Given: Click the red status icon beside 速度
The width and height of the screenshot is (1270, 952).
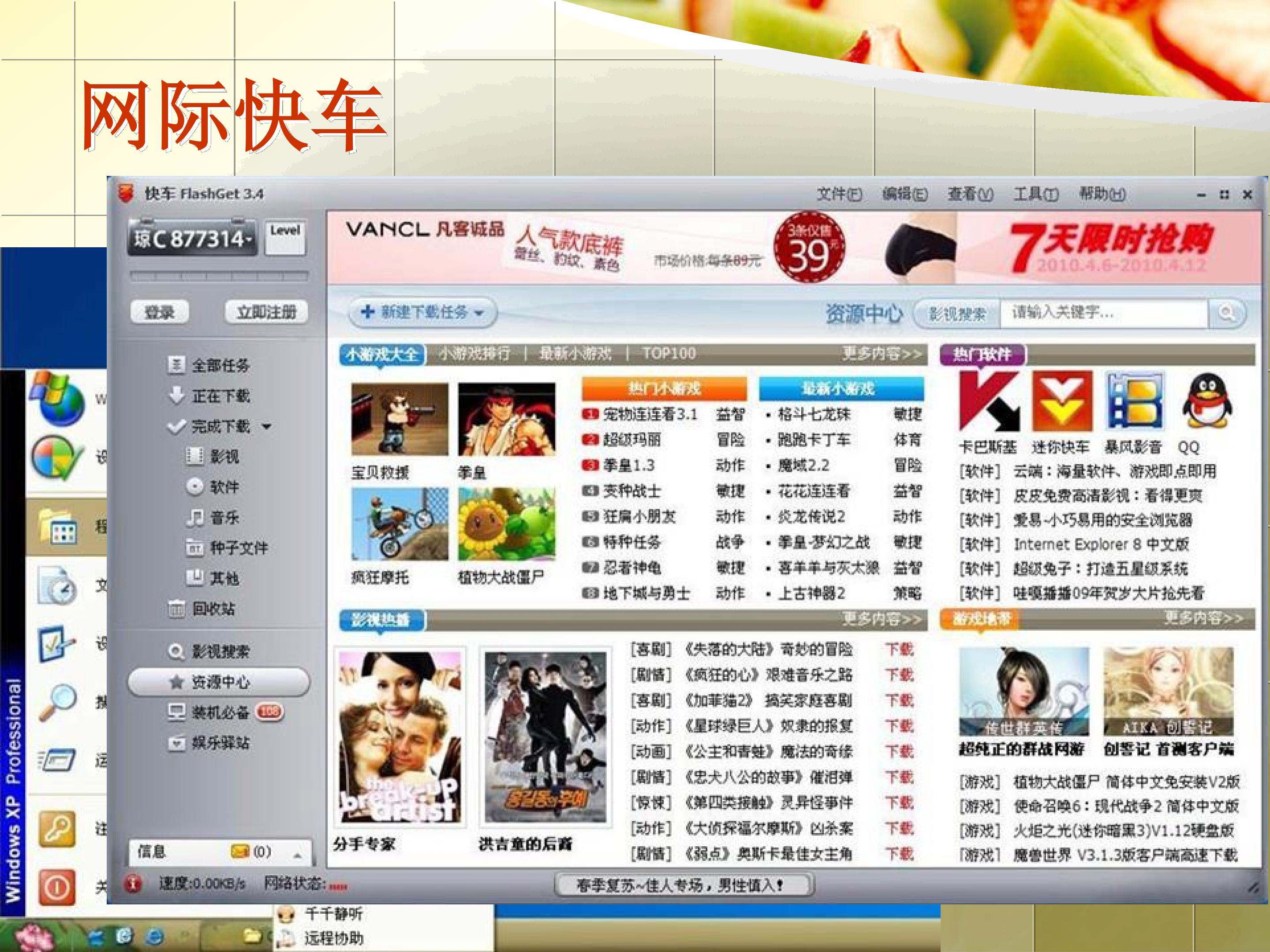Looking at the screenshot, I should click(x=134, y=884).
